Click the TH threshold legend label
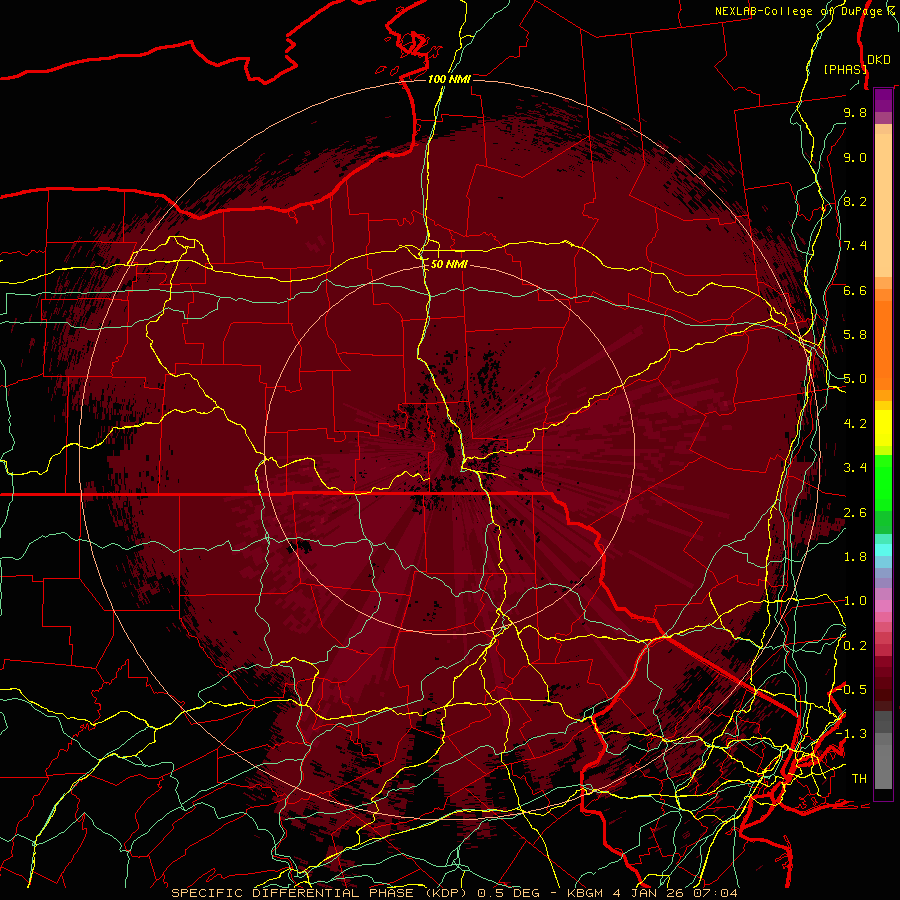This screenshot has width=900, height=900. click(859, 779)
